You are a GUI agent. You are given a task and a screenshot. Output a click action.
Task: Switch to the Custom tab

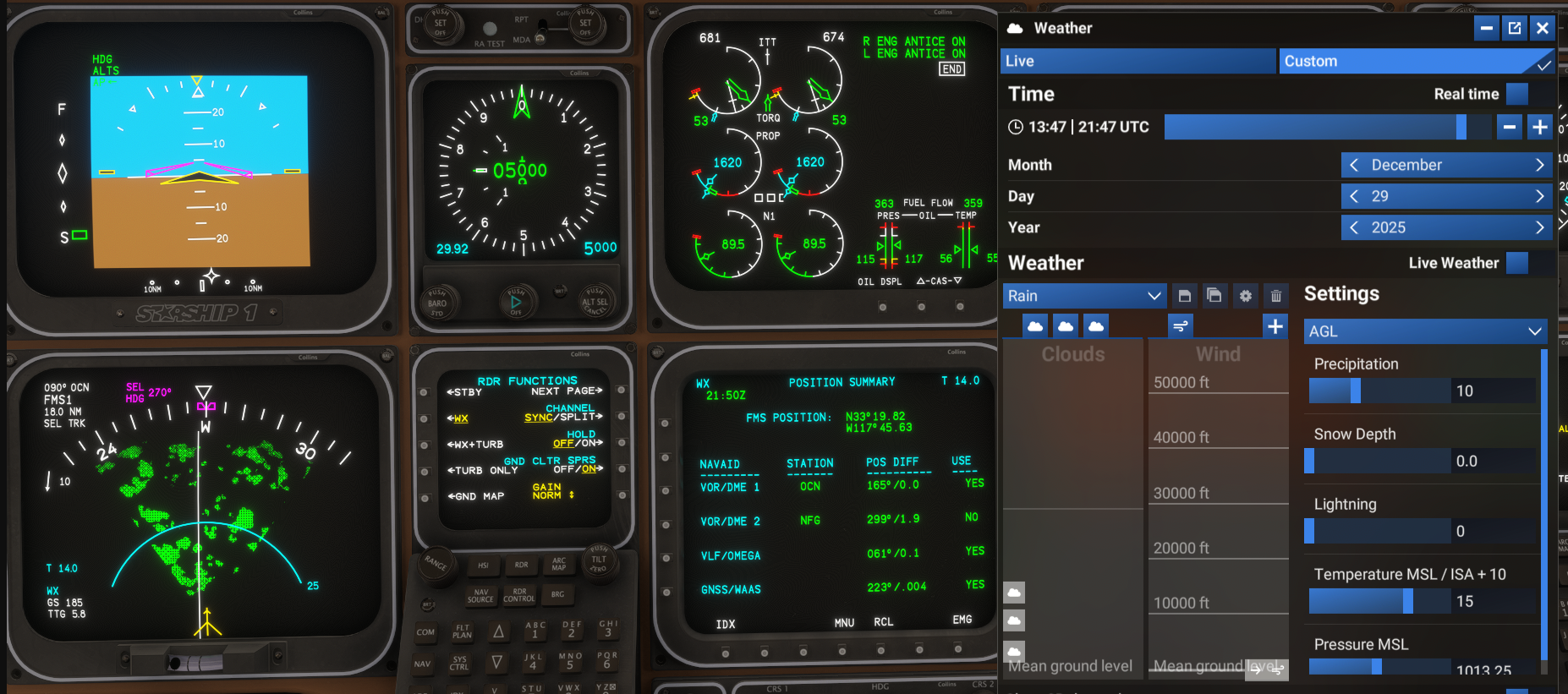(1417, 61)
